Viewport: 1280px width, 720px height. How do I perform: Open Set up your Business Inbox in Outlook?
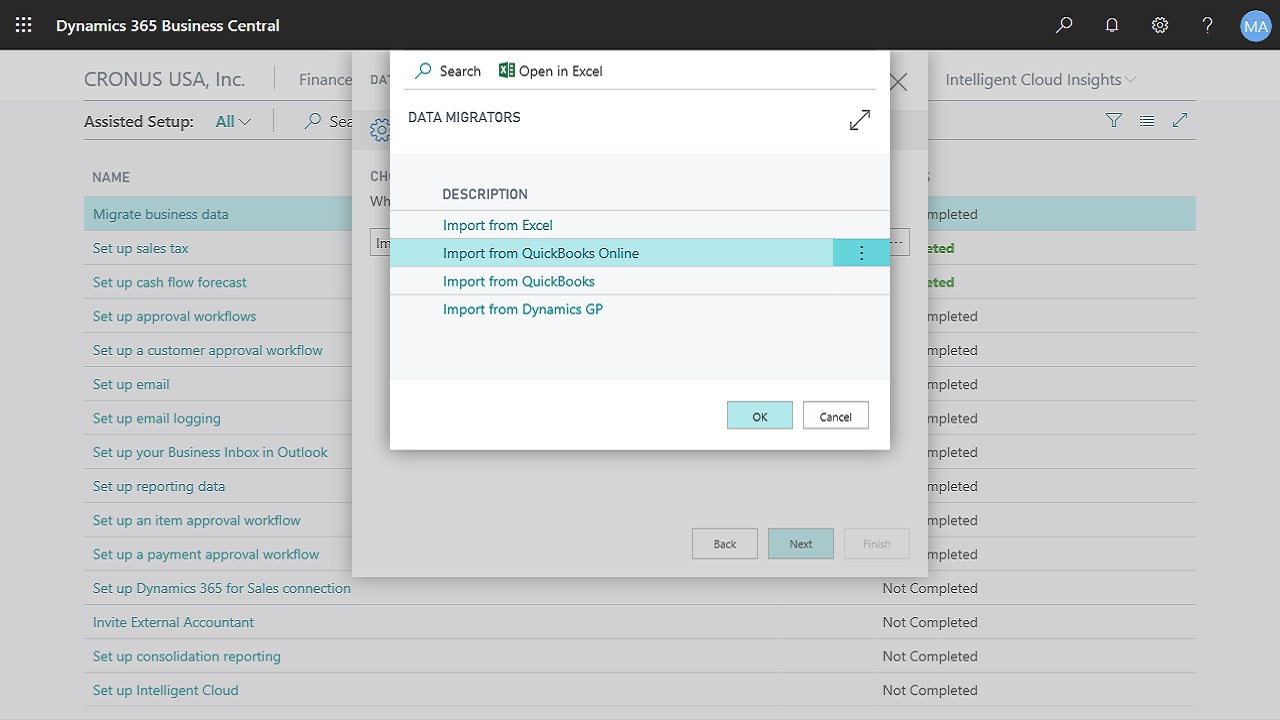(210, 452)
